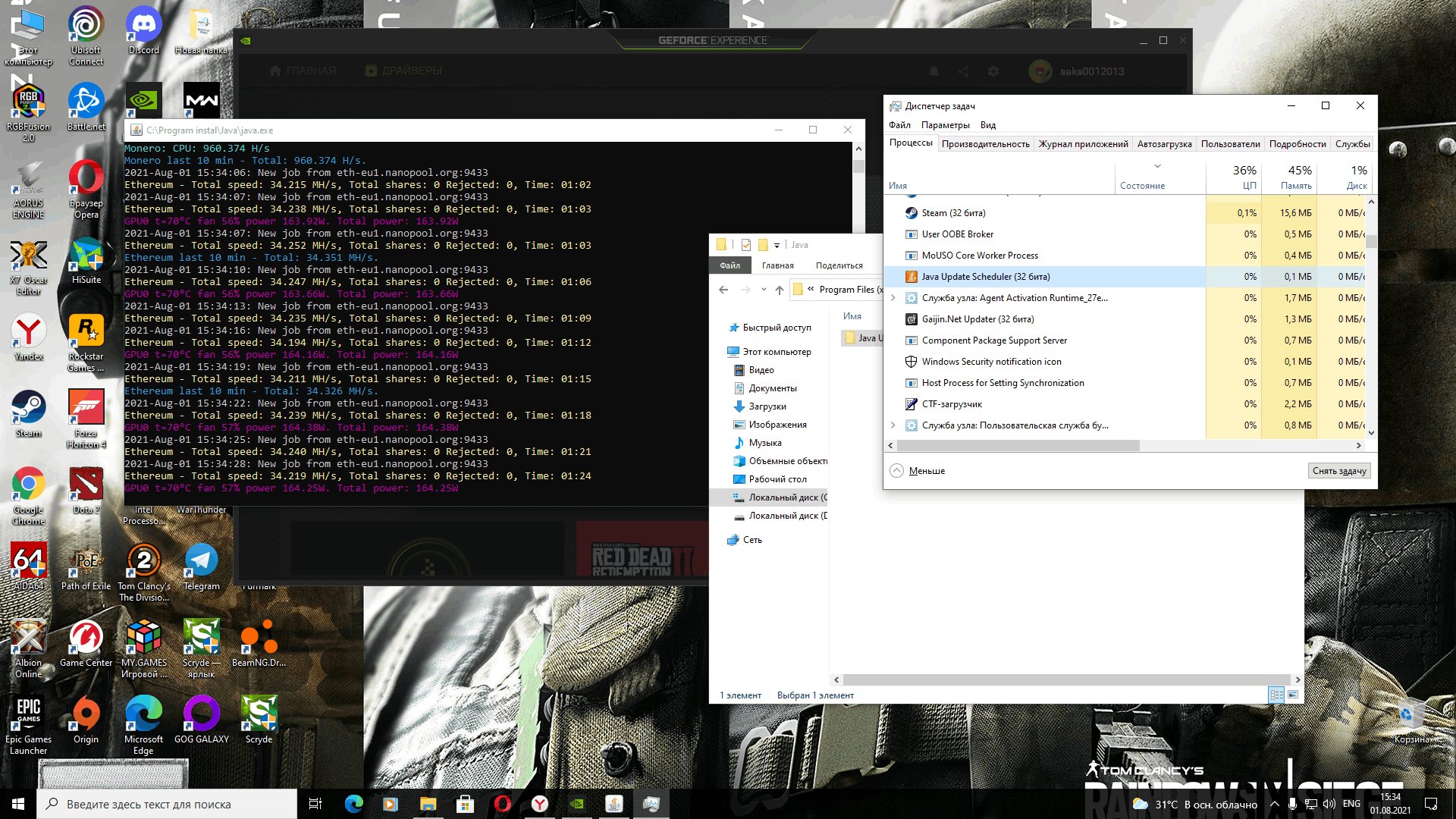Expand Java Update Scheduler process details

coord(893,276)
